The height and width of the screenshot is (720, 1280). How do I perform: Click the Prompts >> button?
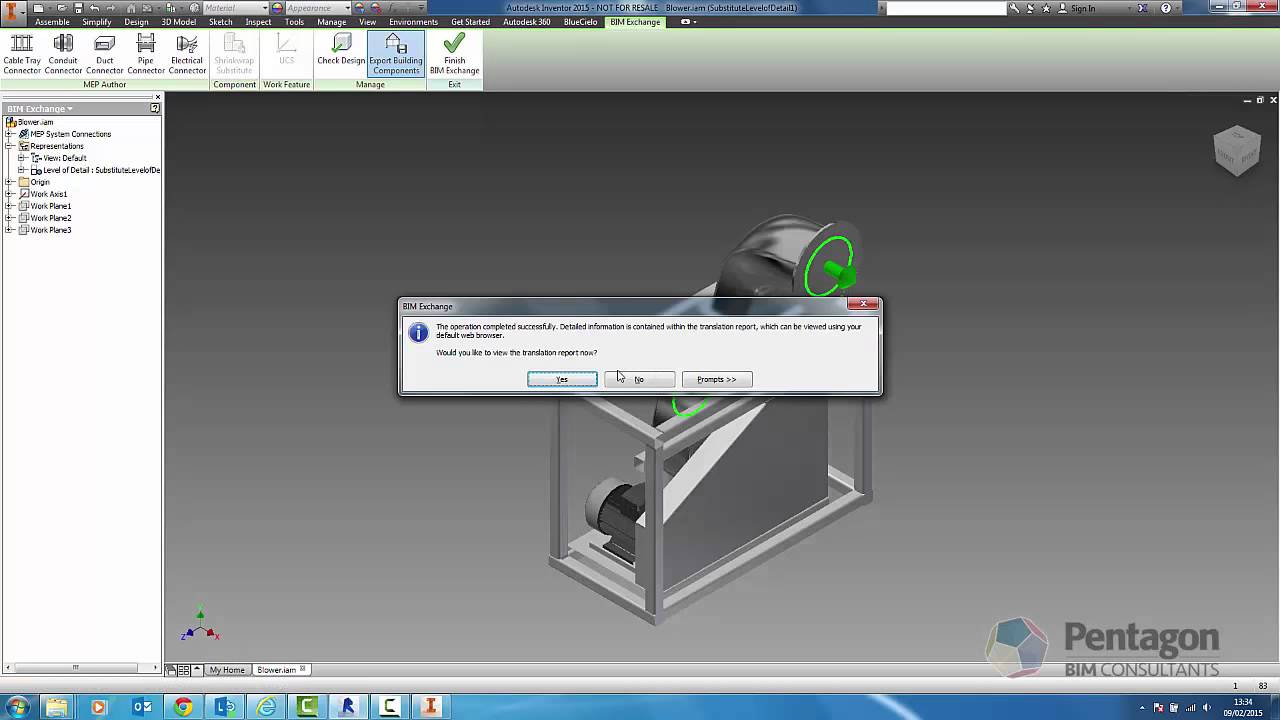click(716, 379)
